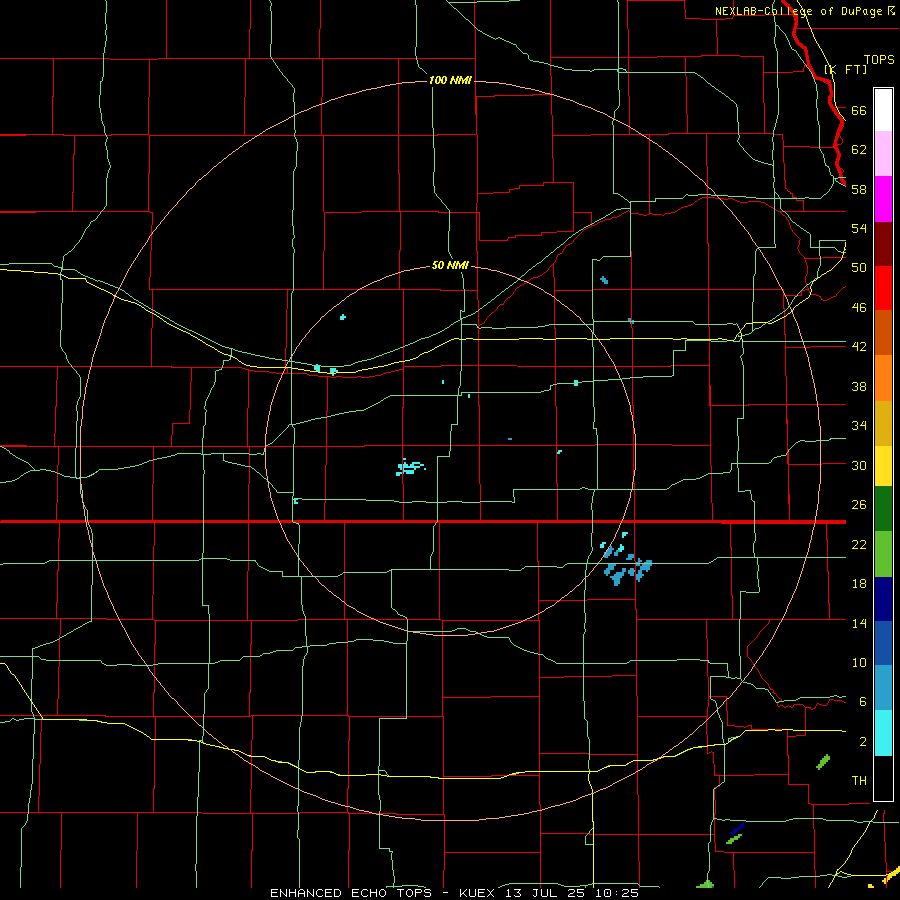Click the 42 legend value
The width and height of the screenshot is (900, 900).
859,347
